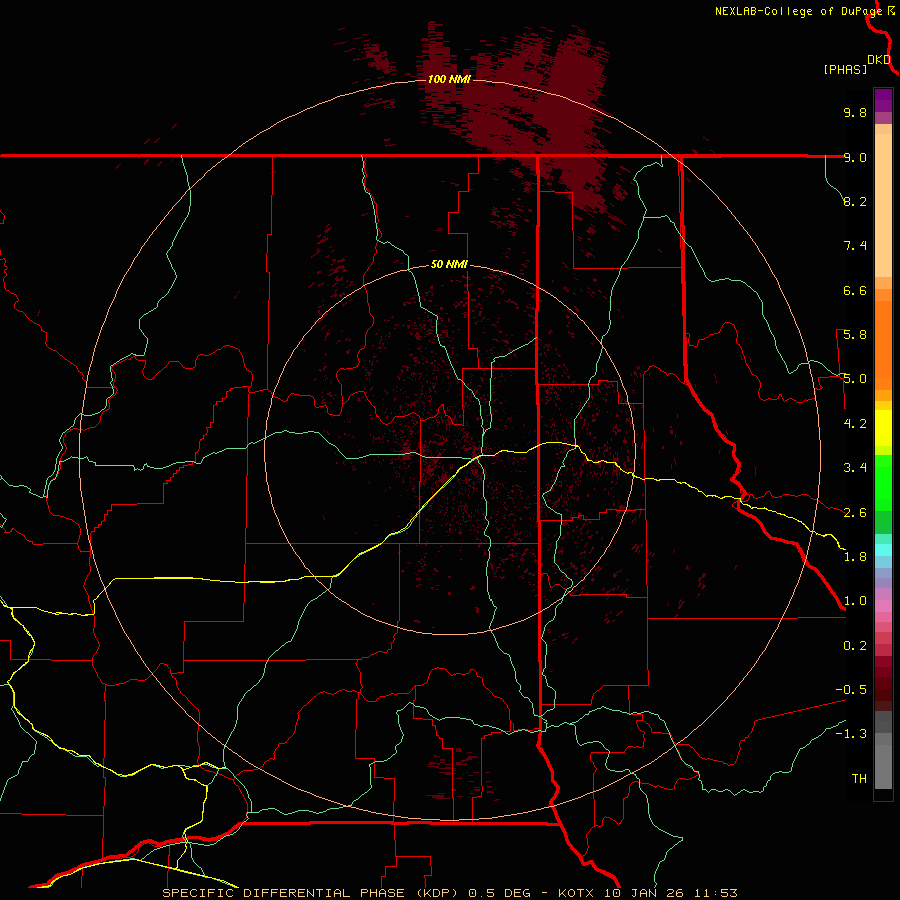900x900 pixels.
Task: Click the -1.3 scale value
Action: 851,734
